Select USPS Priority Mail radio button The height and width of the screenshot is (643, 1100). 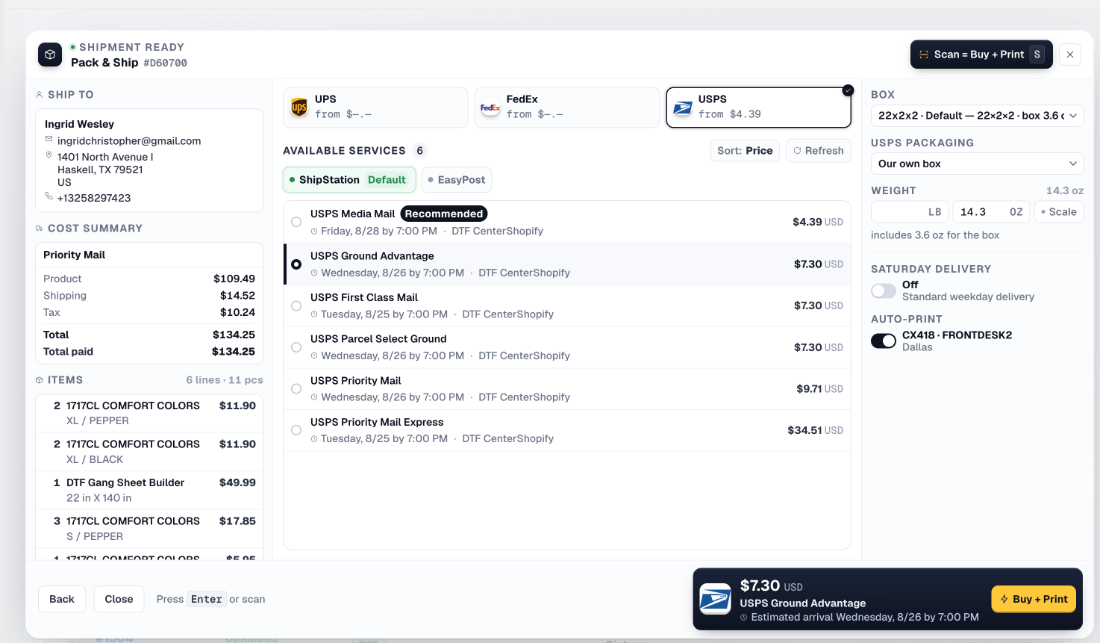(296, 388)
